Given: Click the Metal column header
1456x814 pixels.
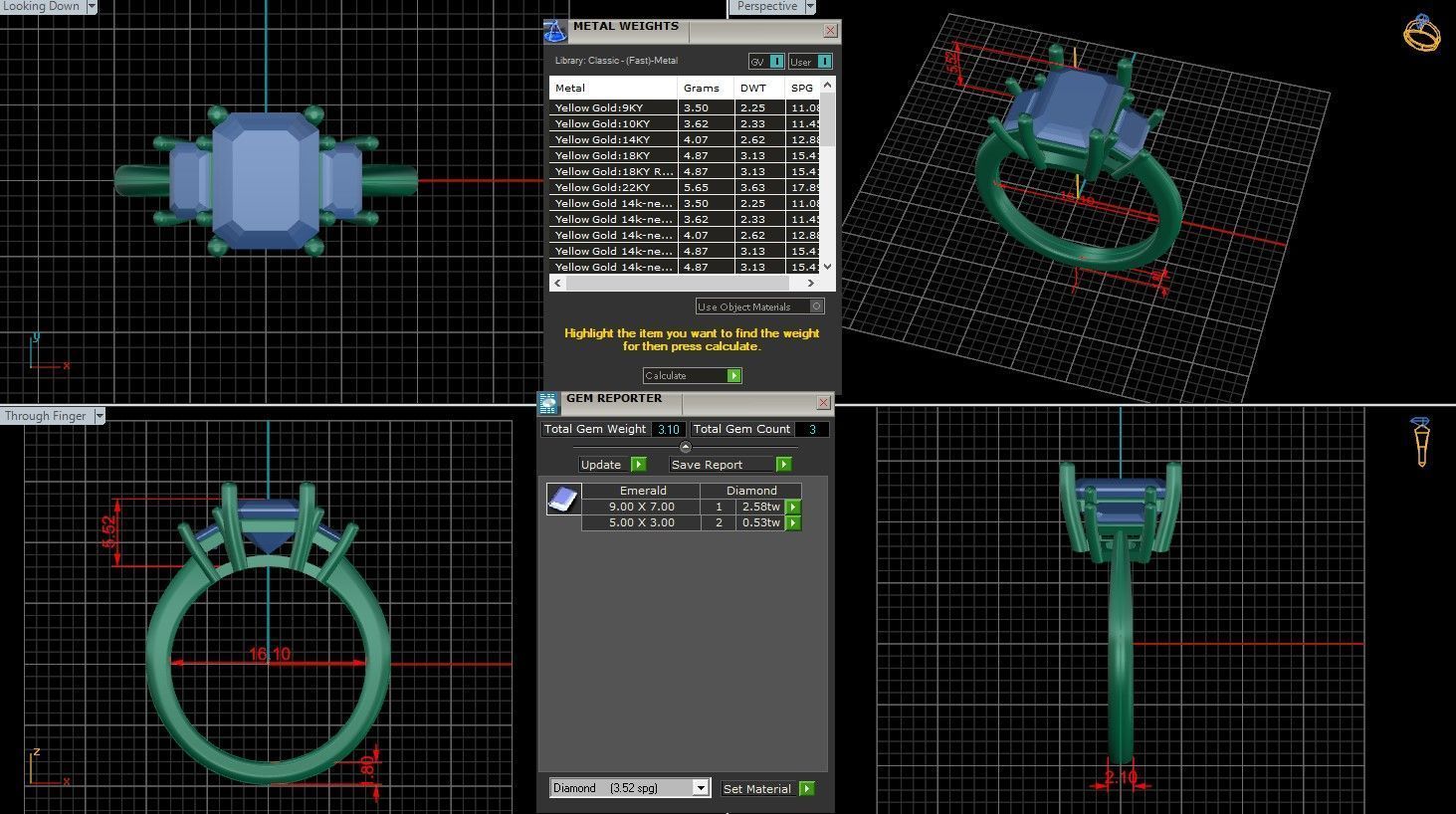Looking at the screenshot, I should click(x=614, y=88).
